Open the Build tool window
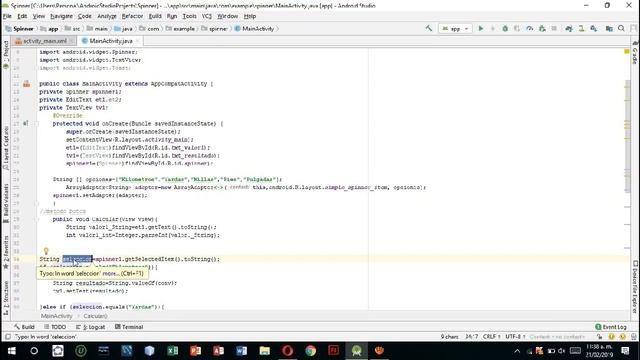640x360 pixels. 24,327
